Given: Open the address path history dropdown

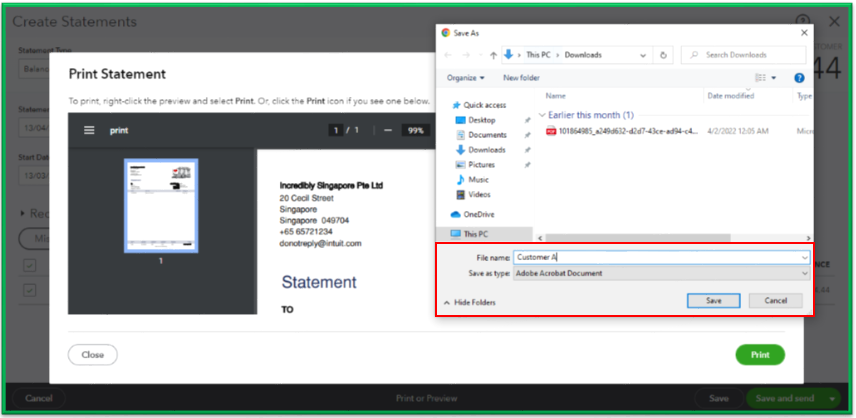Looking at the screenshot, I should point(643,55).
